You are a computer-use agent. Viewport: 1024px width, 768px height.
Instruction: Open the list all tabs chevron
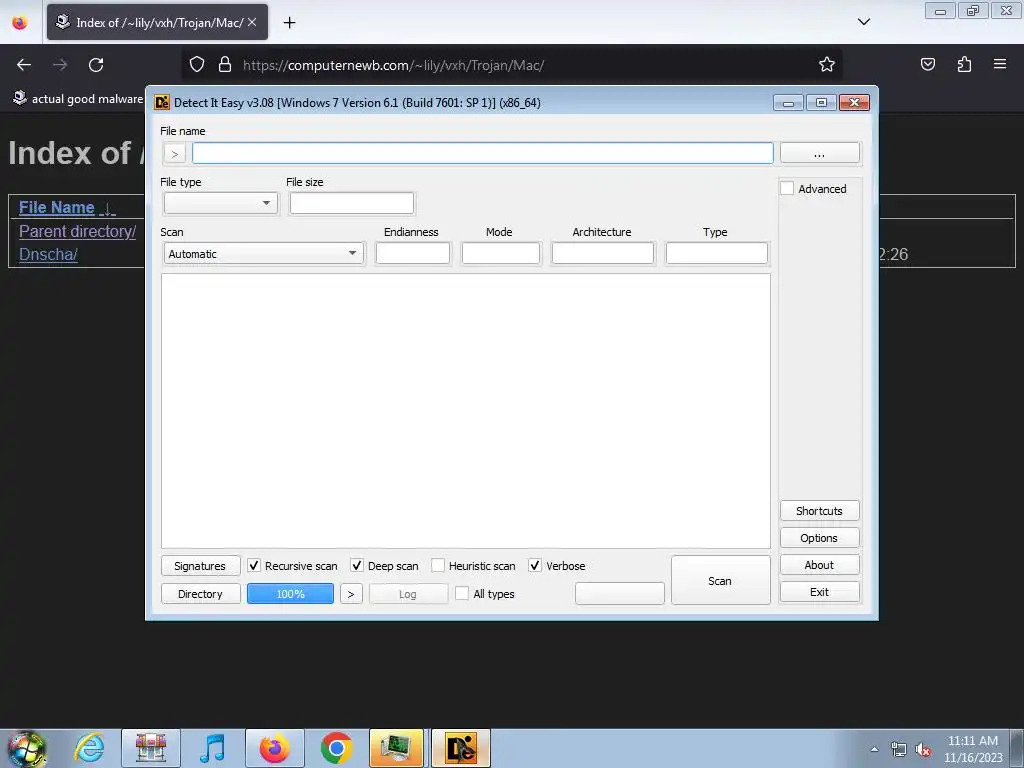coord(863,22)
